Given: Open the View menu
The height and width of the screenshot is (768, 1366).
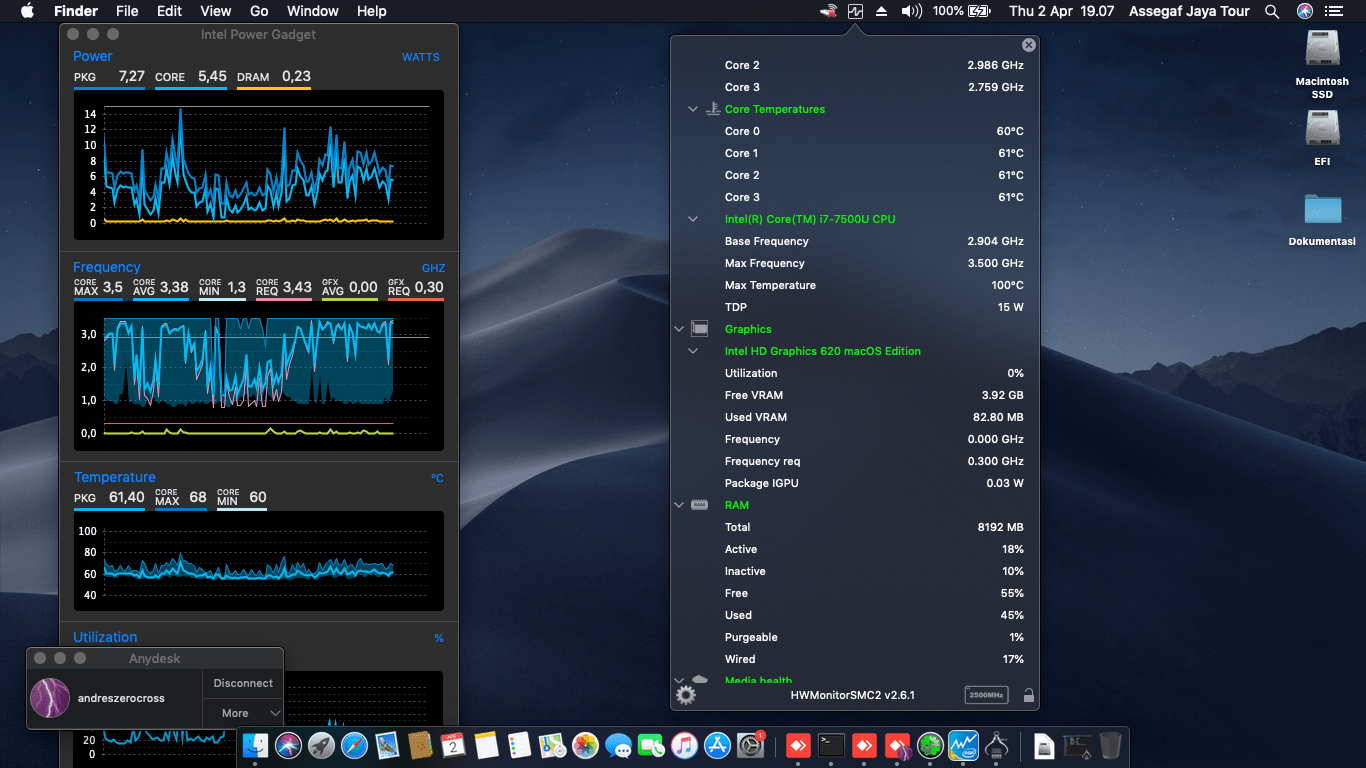Looking at the screenshot, I should coord(216,11).
